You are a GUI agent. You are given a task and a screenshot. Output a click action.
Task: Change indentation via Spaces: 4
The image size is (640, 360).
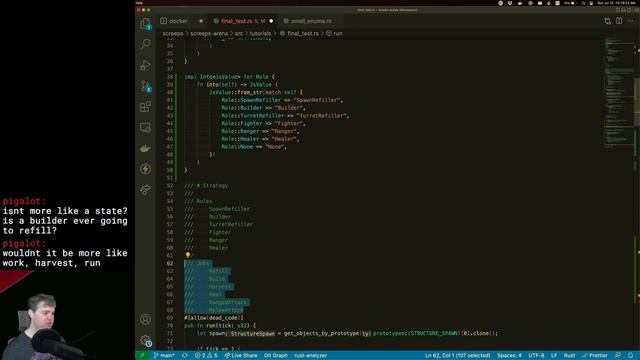(509, 356)
